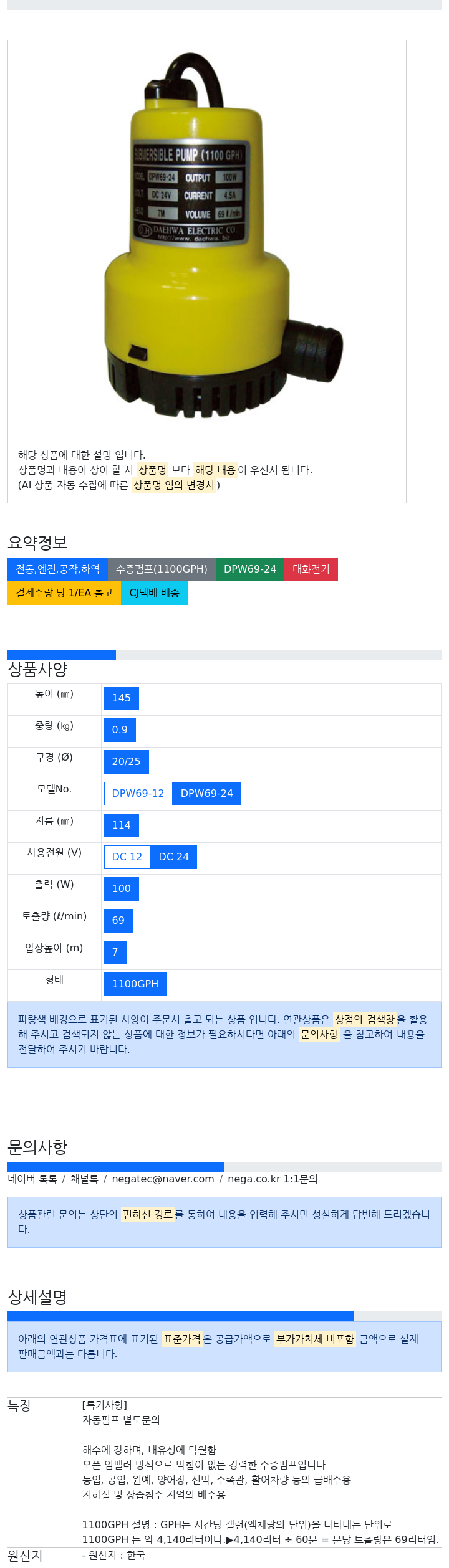
Task: Select the DPW69-24 model option
Action: 206,794
